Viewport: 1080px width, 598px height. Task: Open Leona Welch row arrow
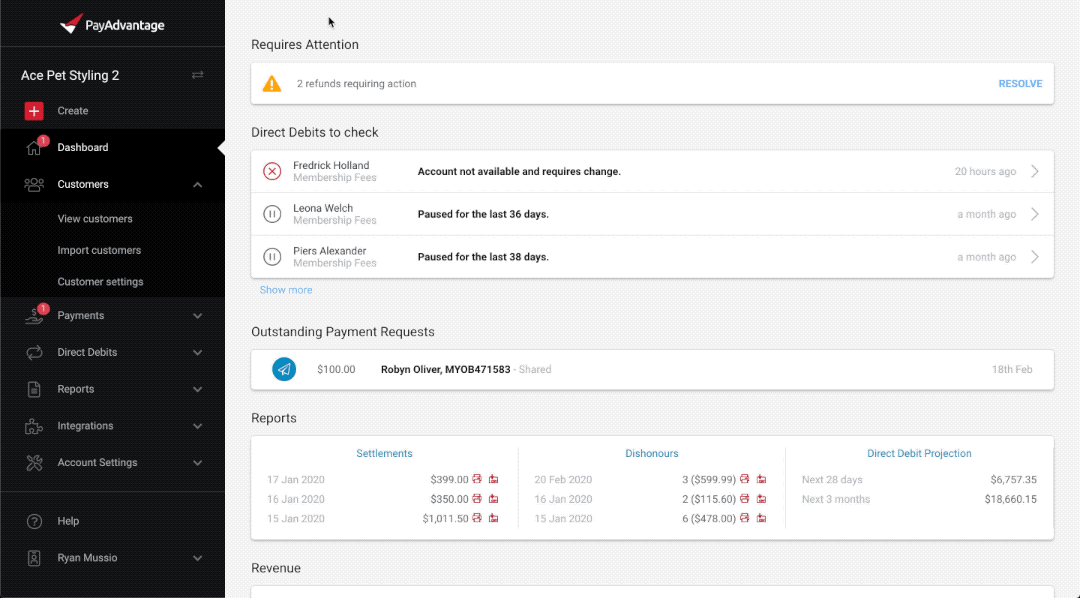1035,214
